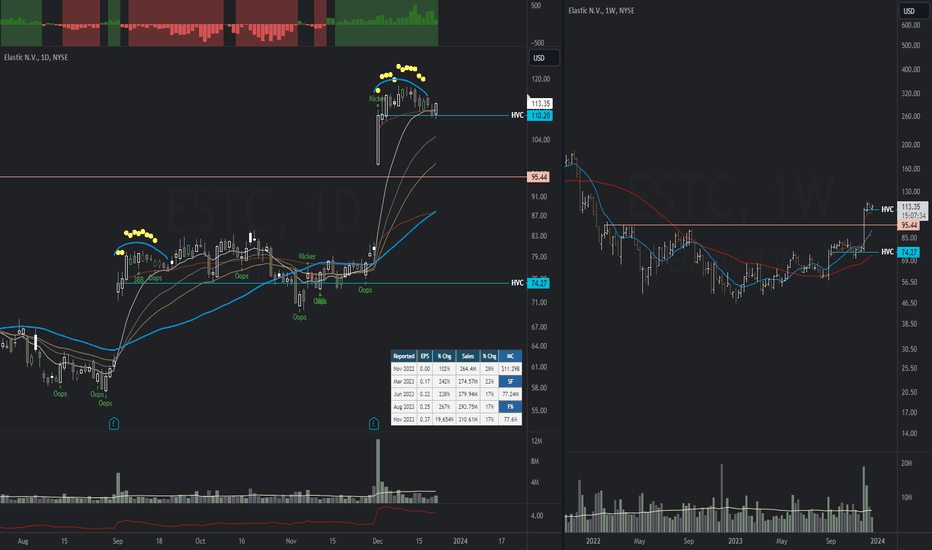Click the earnings E marker near September
Image resolution: width=932 pixels, height=550 pixels.
pyautogui.click(x=114, y=423)
